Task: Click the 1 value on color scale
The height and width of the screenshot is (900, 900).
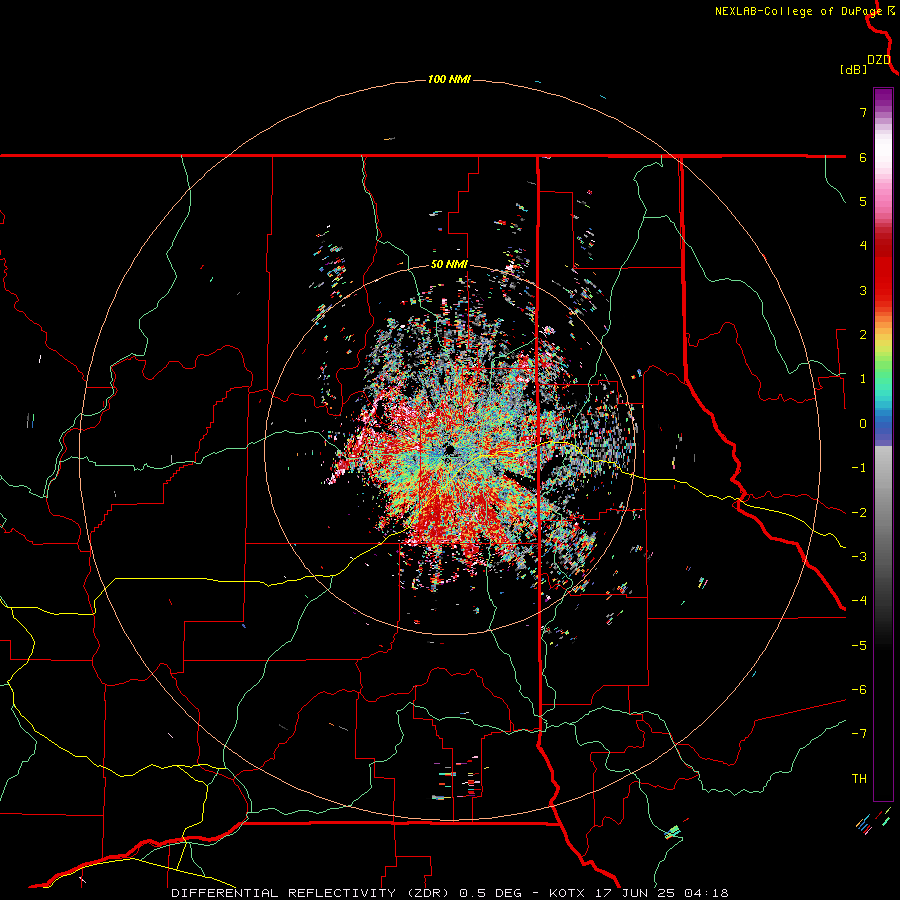Action: pos(863,379)
